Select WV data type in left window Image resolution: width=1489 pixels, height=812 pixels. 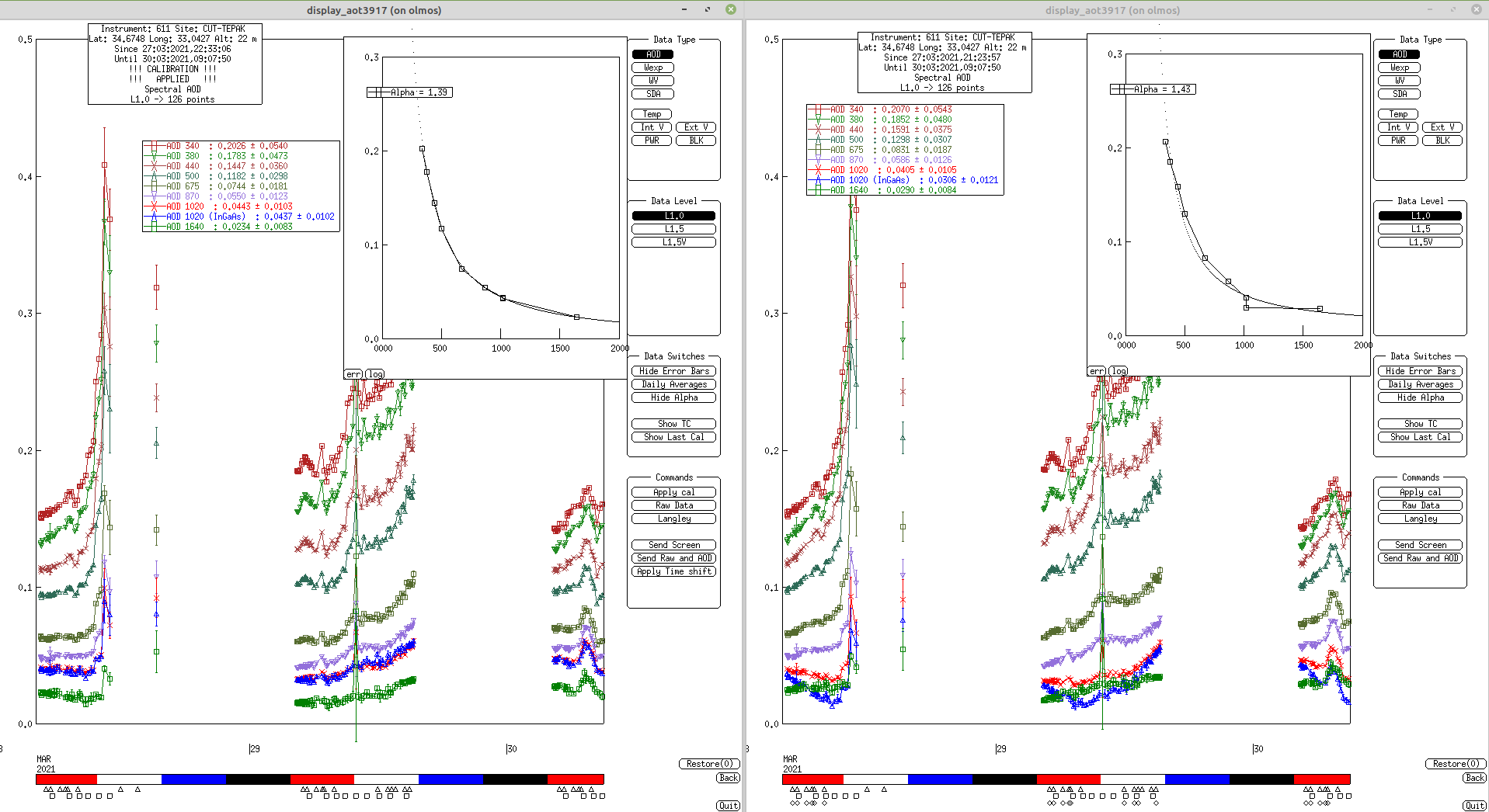pyautogui.click(x=652, y=81)
